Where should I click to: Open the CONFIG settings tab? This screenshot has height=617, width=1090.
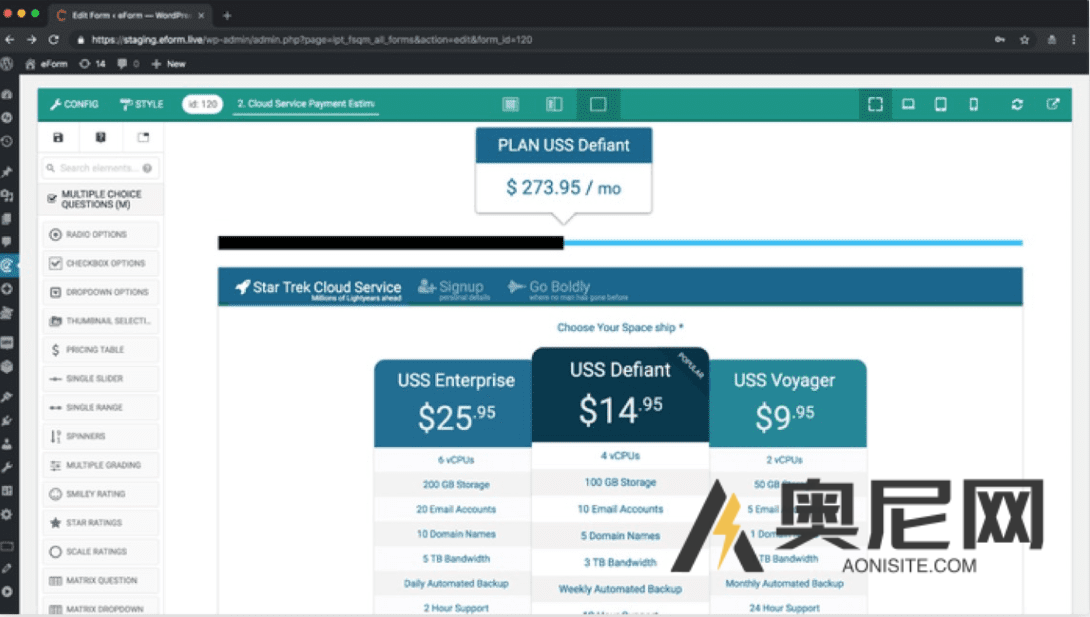[74, 104]
